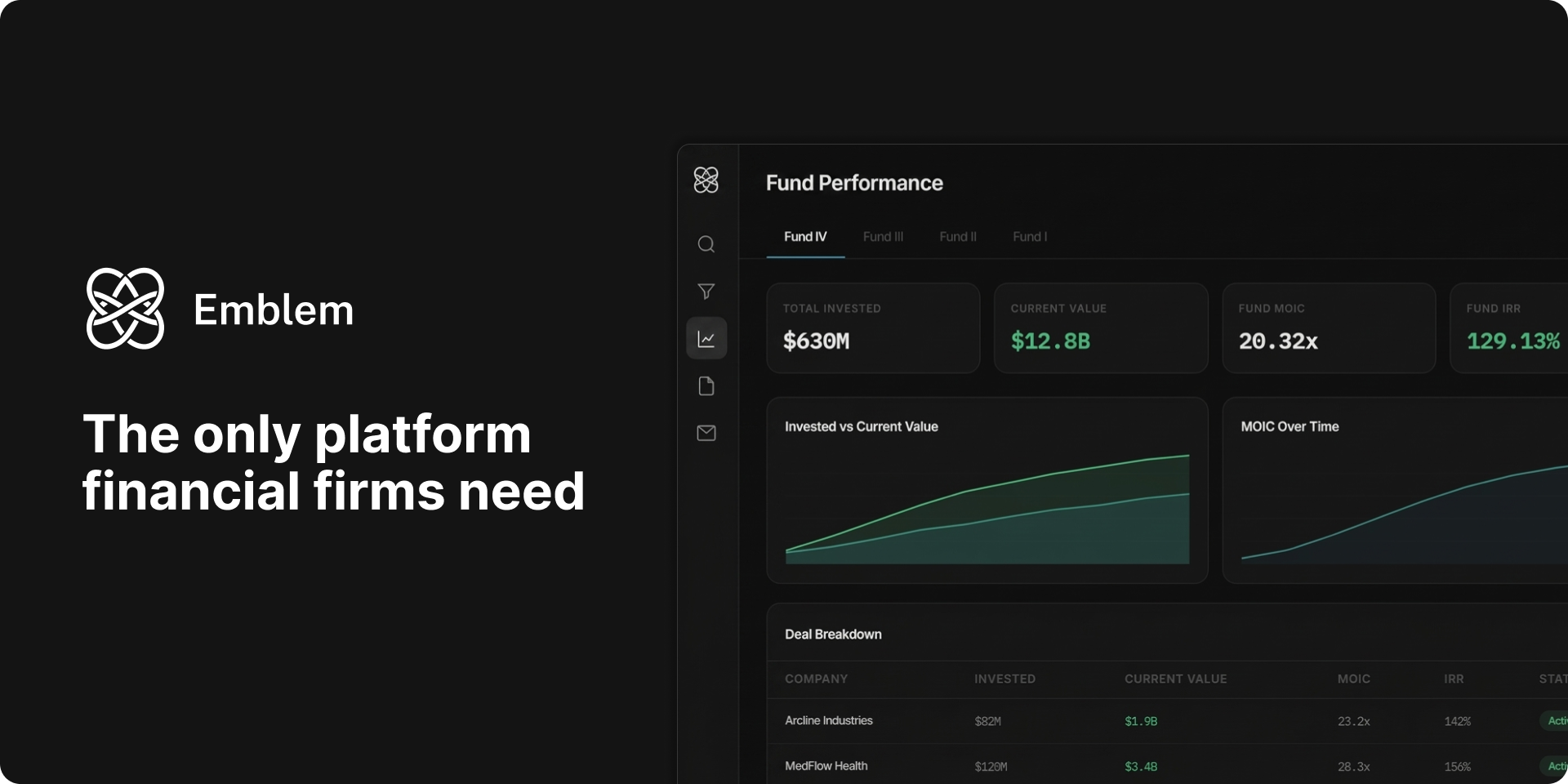Select the Total Invested $630M card

coord(873,328)
